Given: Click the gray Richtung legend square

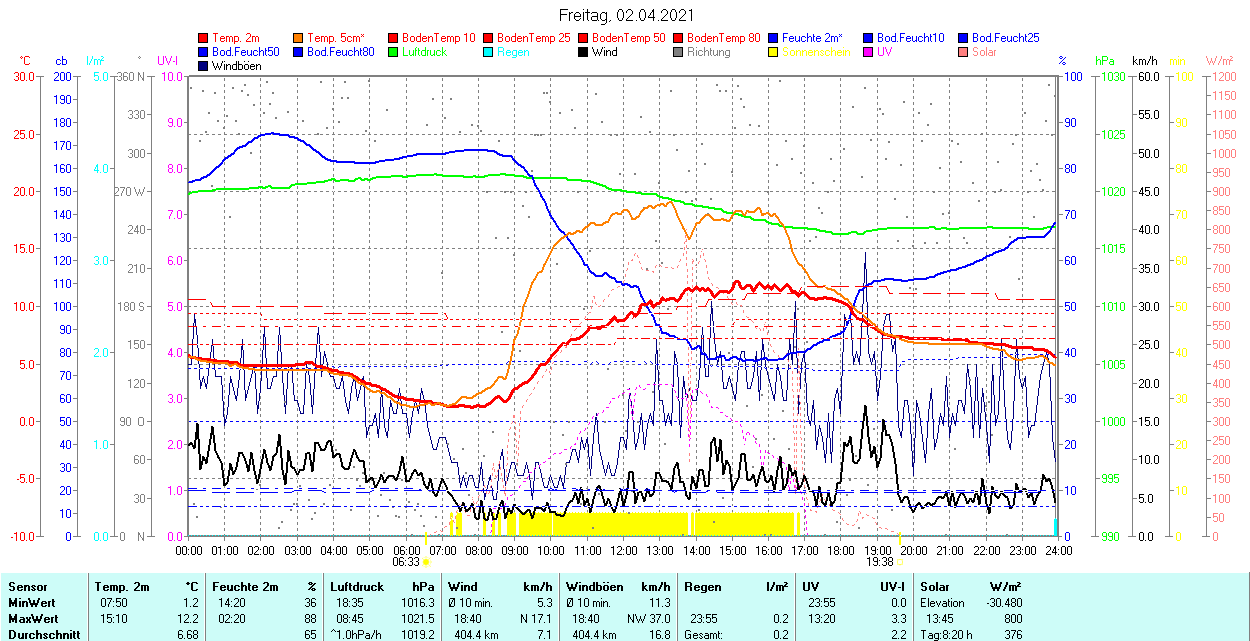Looking at the screenshot, I should click(x=679, y=52).
